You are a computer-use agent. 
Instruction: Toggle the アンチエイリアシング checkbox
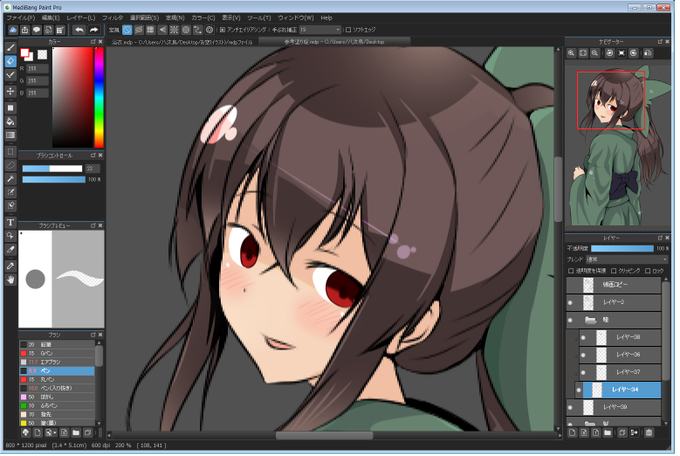pos(222,30)
